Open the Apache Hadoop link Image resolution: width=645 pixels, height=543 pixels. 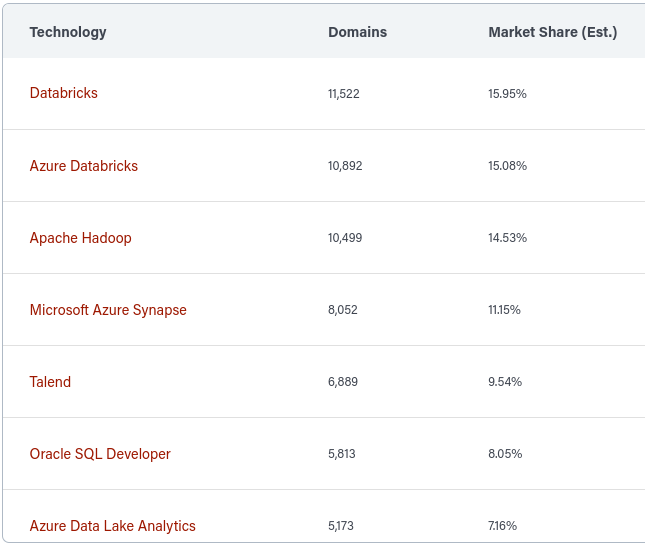point(81,238)
